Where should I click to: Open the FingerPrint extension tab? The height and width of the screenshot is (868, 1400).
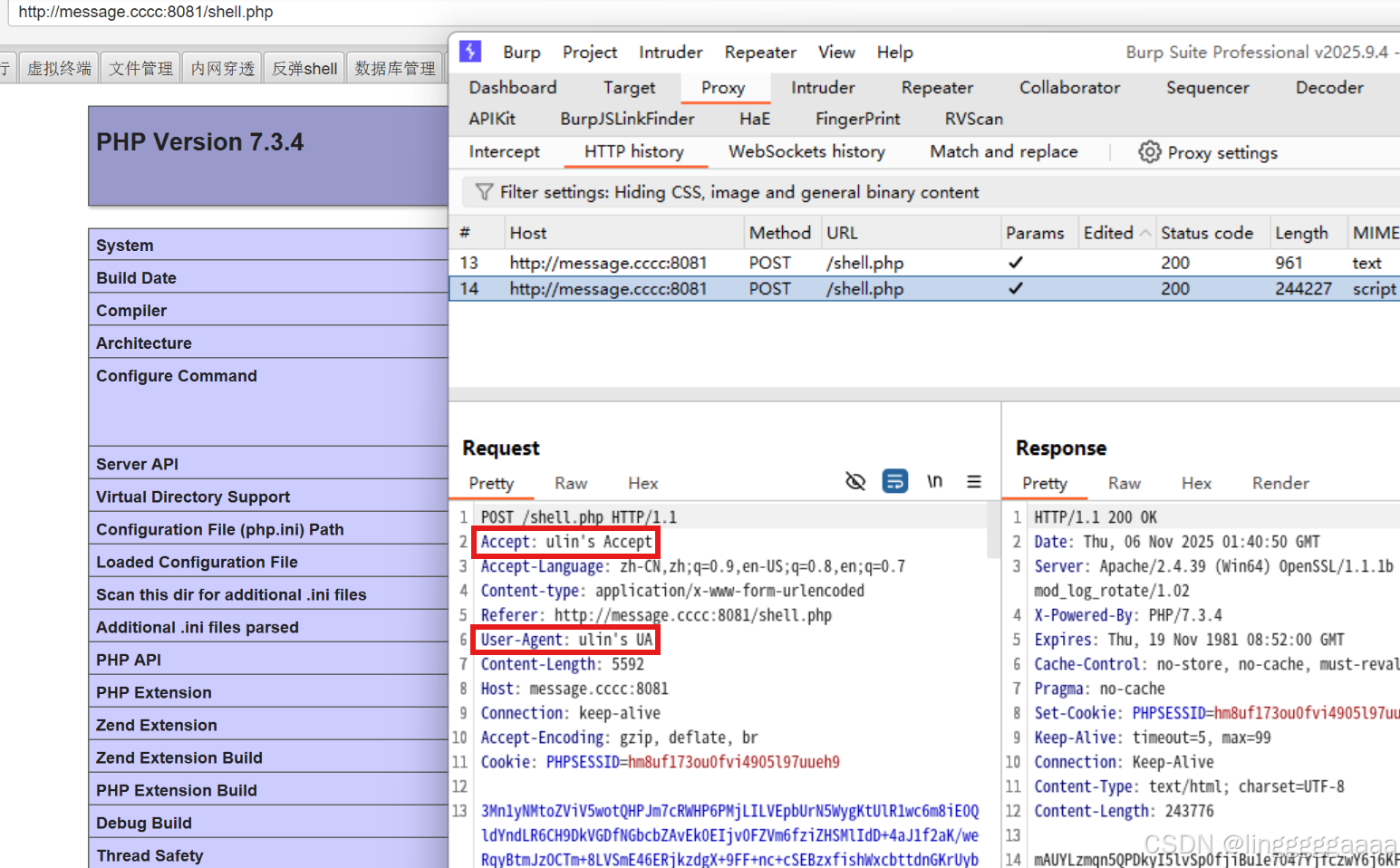857,119
